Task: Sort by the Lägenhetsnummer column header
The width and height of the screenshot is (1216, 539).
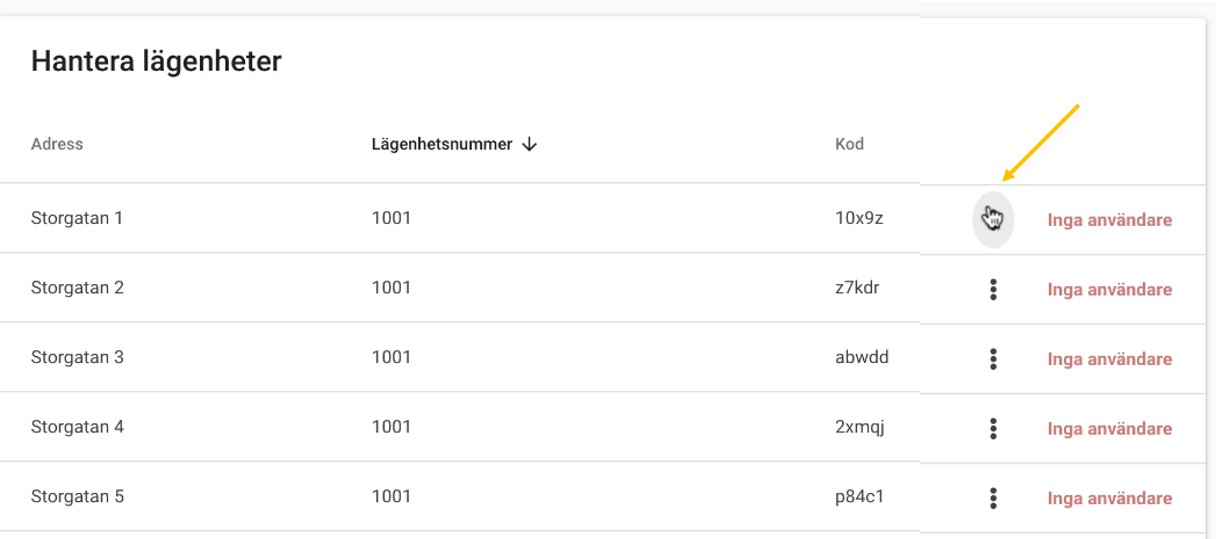Action: [x=442, y=144]
